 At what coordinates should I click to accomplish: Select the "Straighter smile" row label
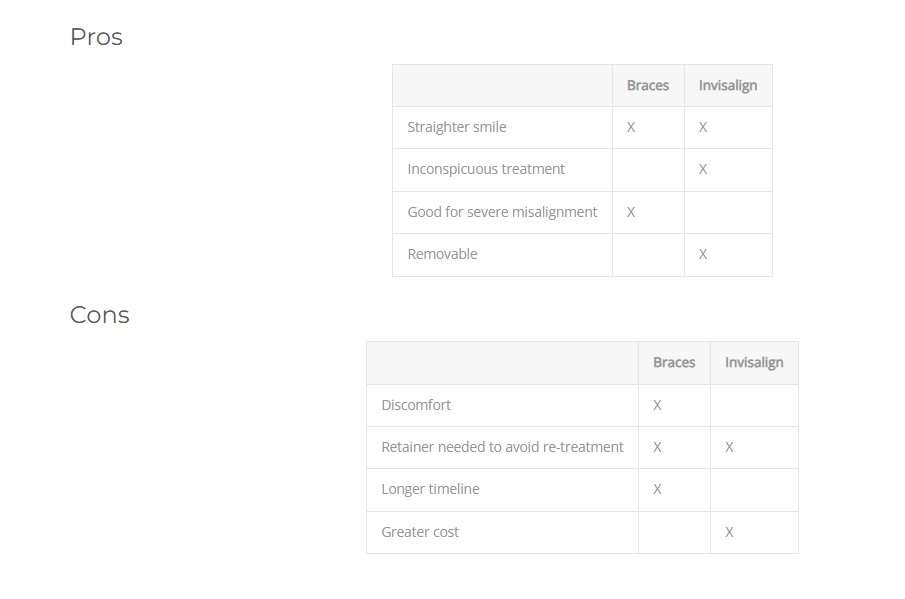[x=456, y=127]
